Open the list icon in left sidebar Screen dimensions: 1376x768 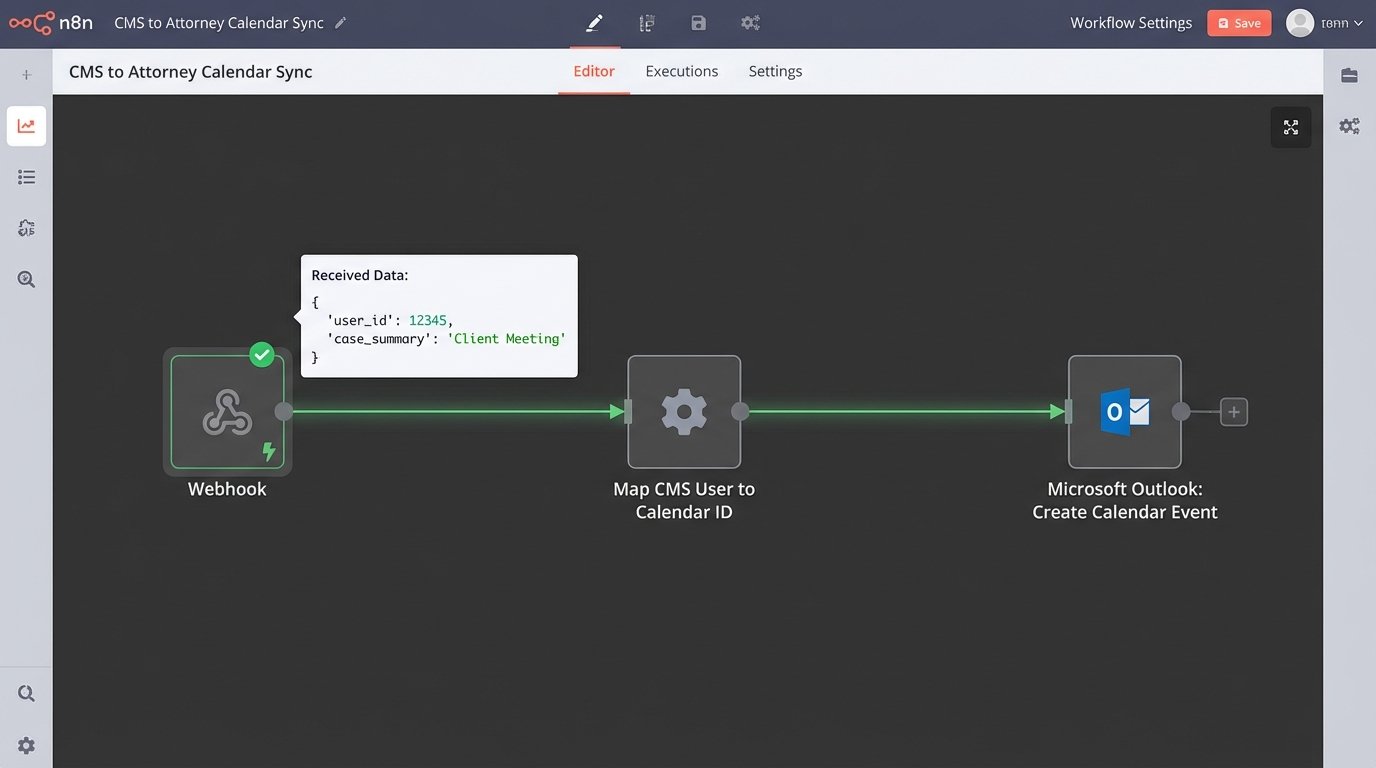(26, 177)
